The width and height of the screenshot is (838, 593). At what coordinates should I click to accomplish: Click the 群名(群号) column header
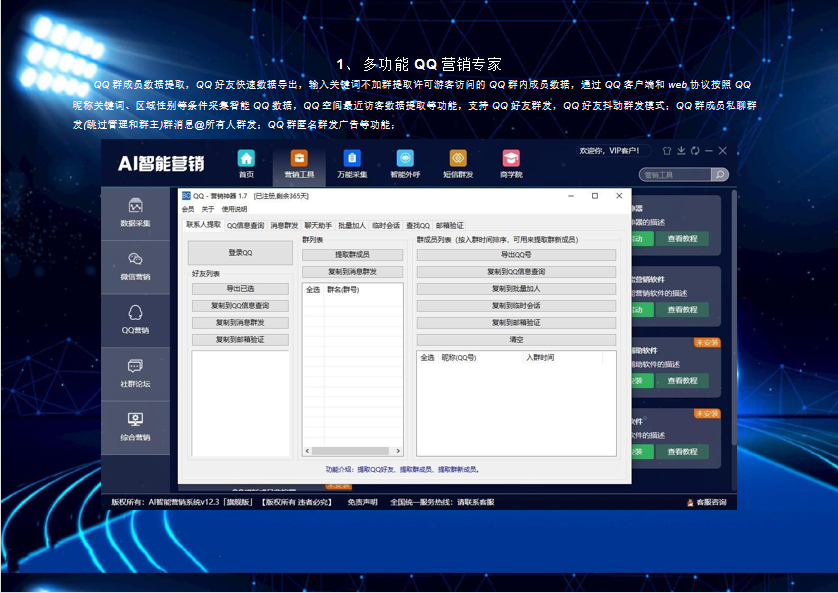pos(343,290)
